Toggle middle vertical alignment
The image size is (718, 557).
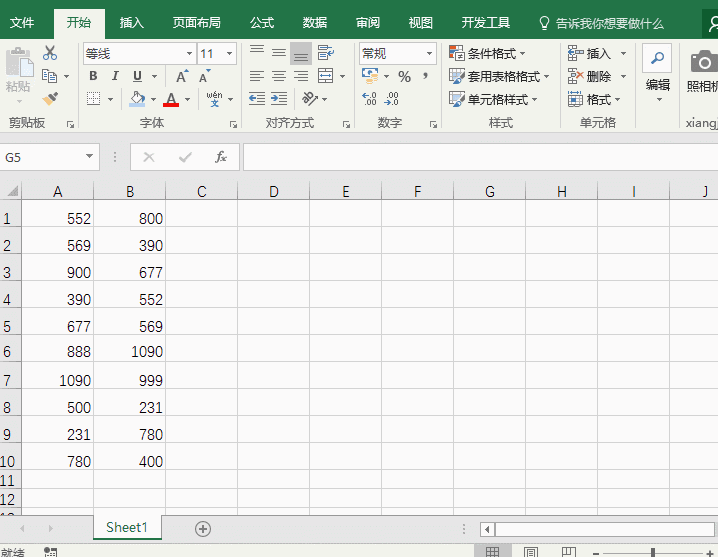click(278, 53)
